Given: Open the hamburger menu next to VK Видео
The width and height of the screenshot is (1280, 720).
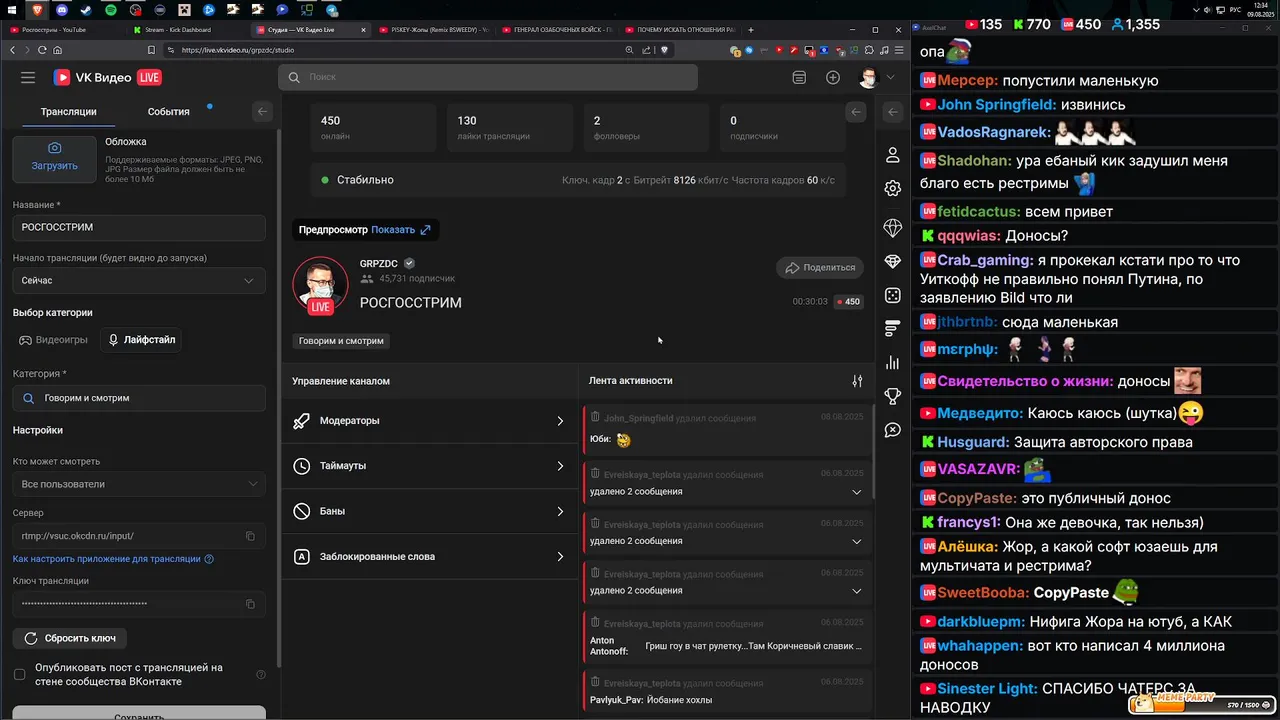Looking at the screenshot, I should coord(28,77).
